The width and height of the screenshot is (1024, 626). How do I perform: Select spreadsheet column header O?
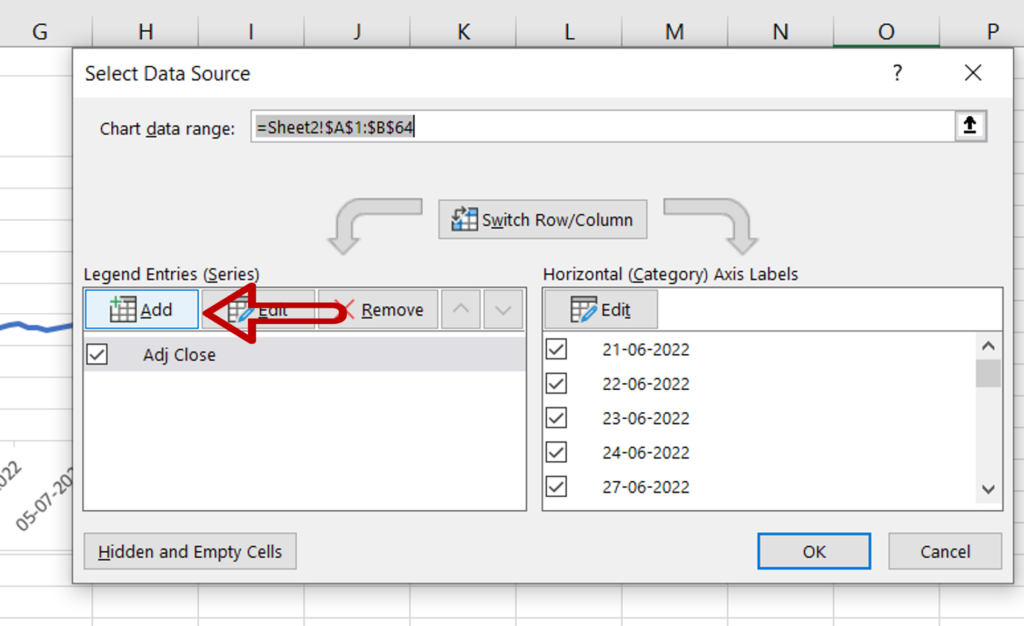pos(886,31)
